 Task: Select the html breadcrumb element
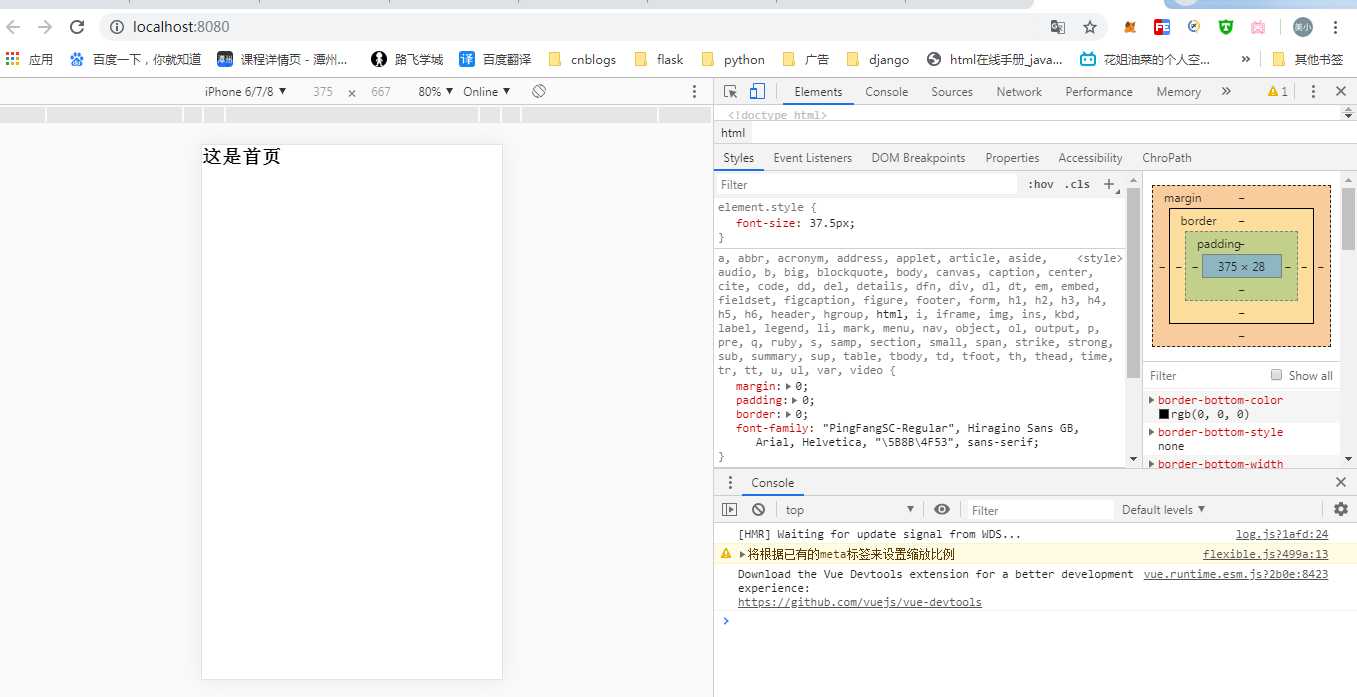click(x=733, y=133)
